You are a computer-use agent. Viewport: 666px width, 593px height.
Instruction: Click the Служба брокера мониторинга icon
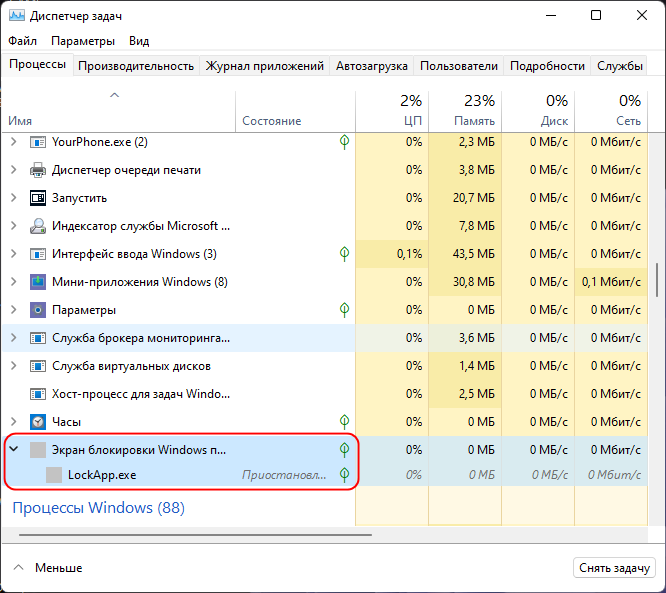pyautogui.click(x=38, y=338)
